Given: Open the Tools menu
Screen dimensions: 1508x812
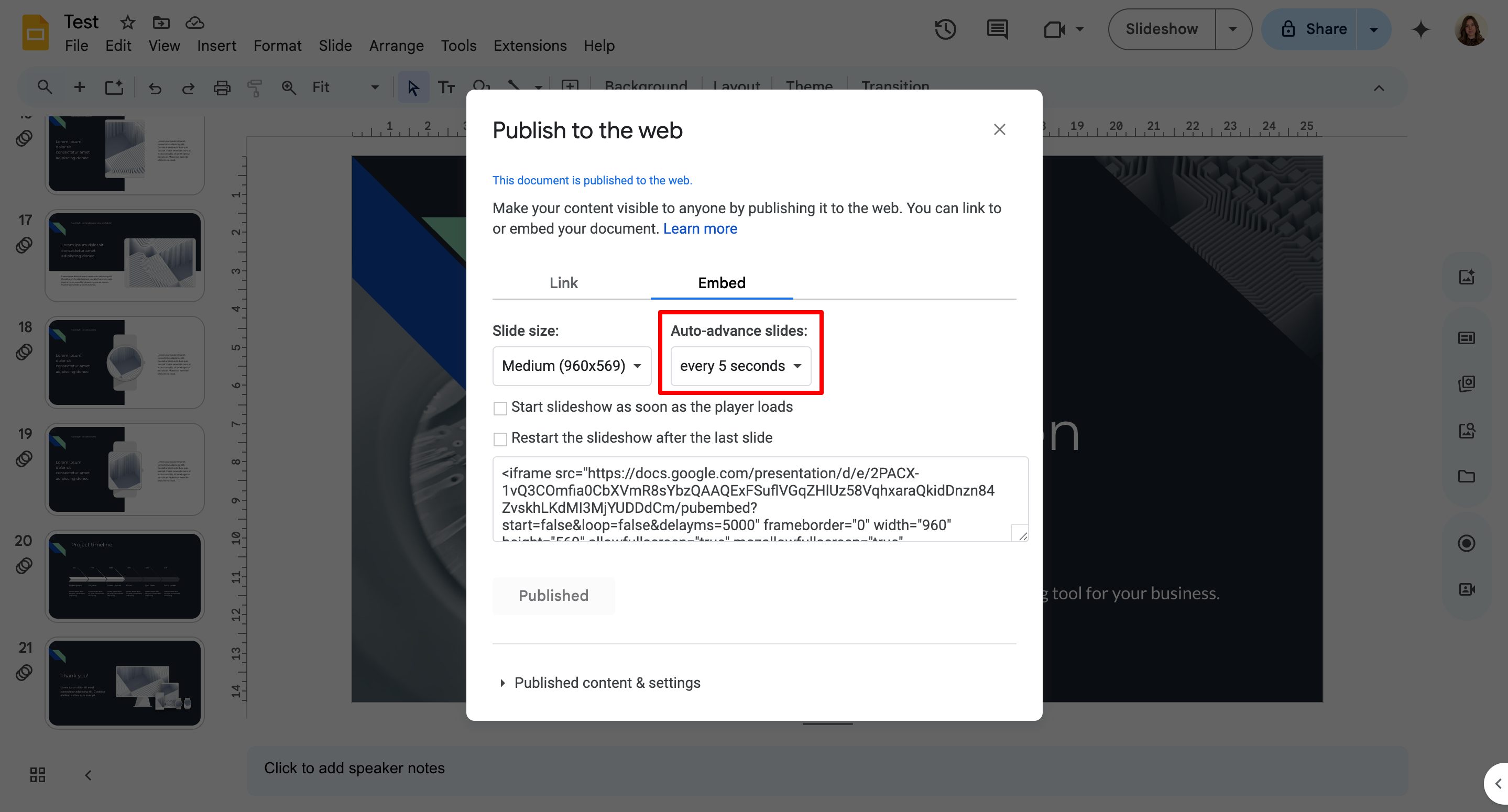Looking at the screenshot, I should click(458, 46).
